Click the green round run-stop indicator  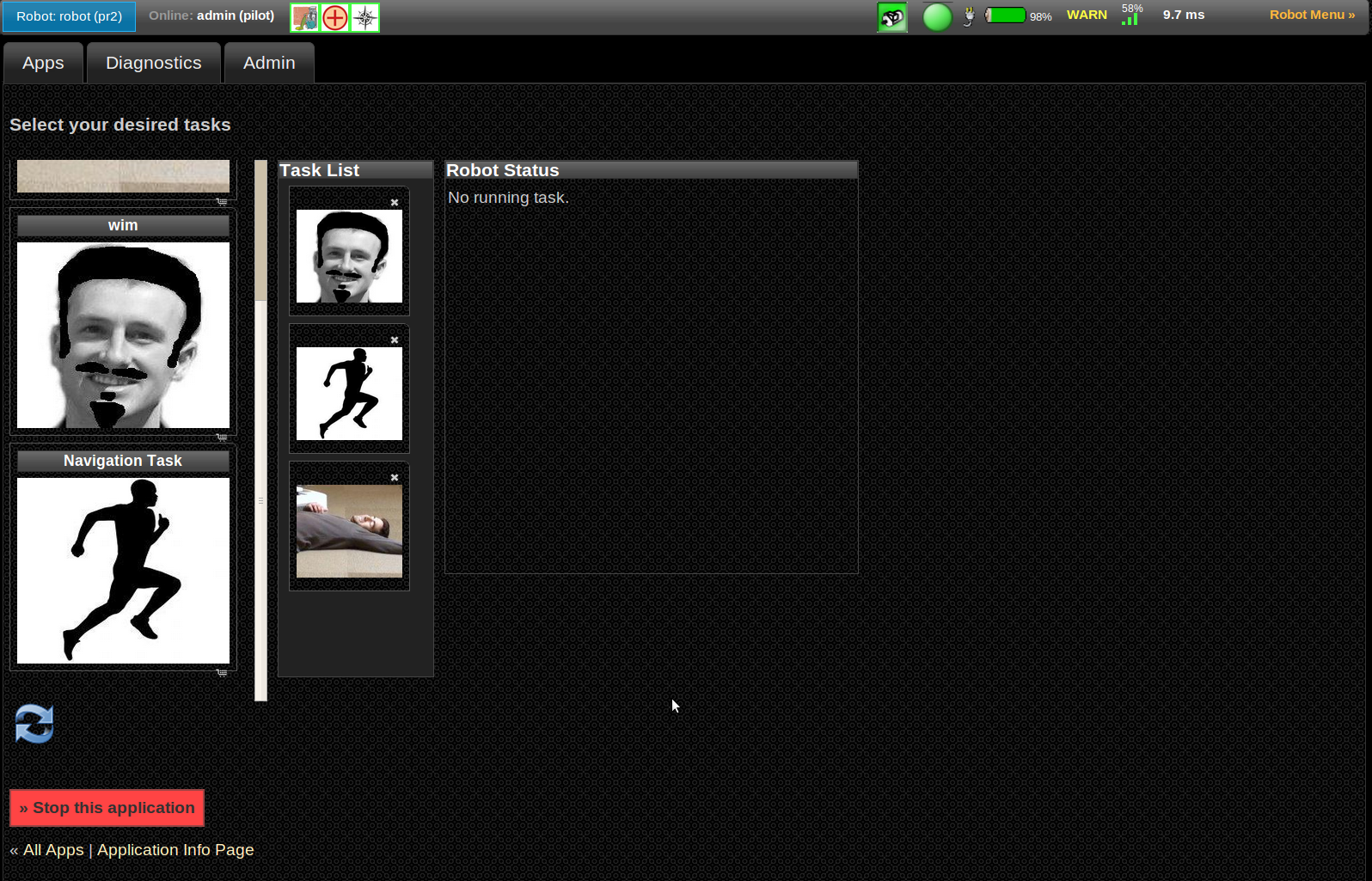click(x=937, y=17)
